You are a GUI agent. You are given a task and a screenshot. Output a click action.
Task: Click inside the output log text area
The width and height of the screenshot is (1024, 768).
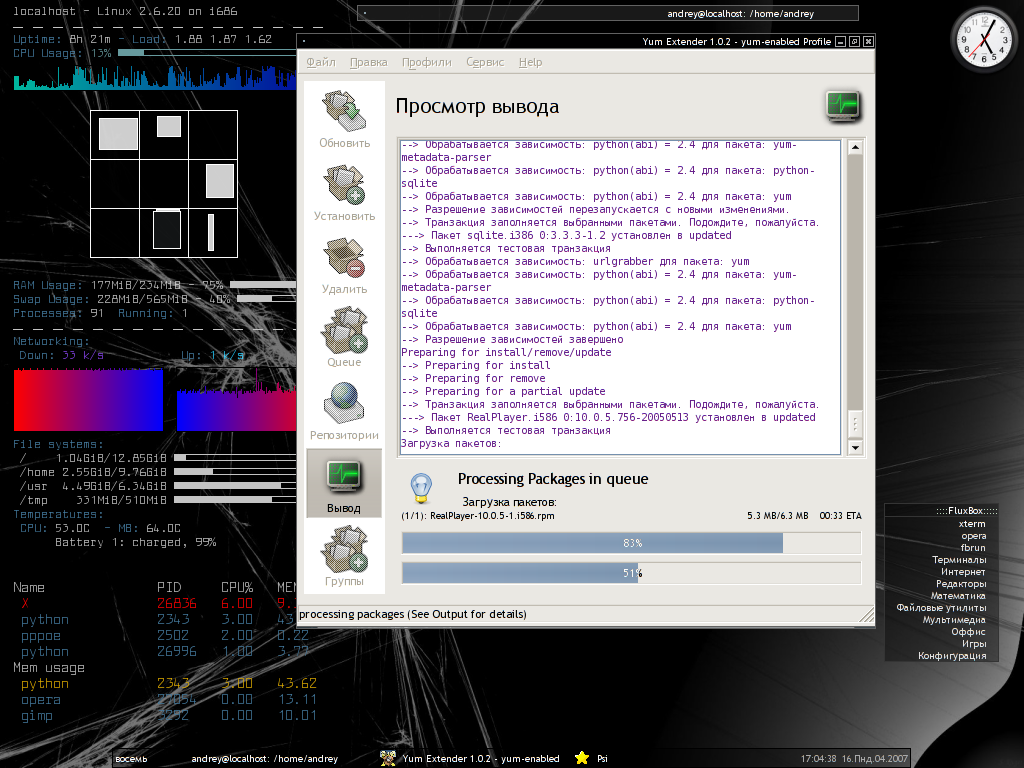(x=620, y=297)
